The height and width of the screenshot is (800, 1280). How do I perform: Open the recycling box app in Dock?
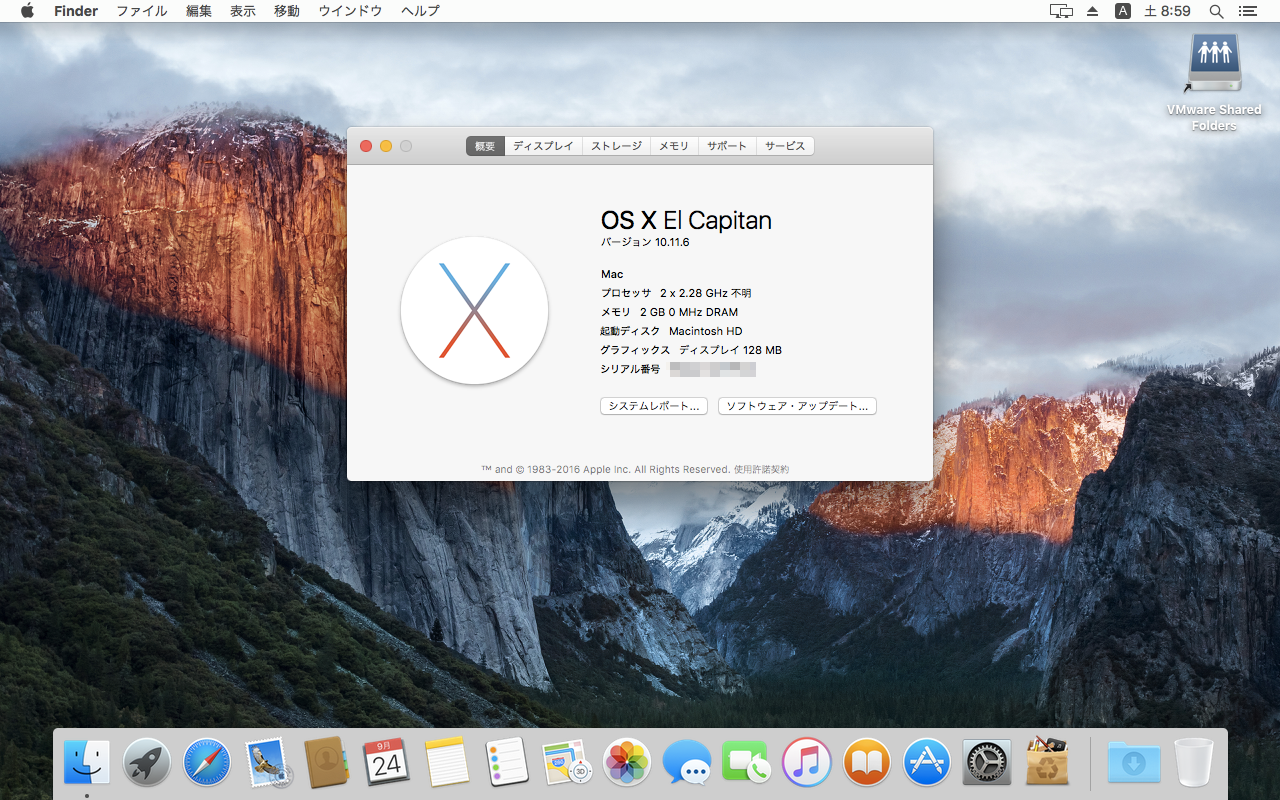(x=1047, y=763)
